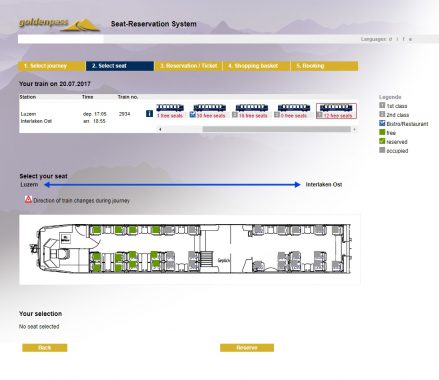The height and width of the screenshot is (380, 439).
Task: Click the green 'free' legend swatch
Action: (382, 132)
